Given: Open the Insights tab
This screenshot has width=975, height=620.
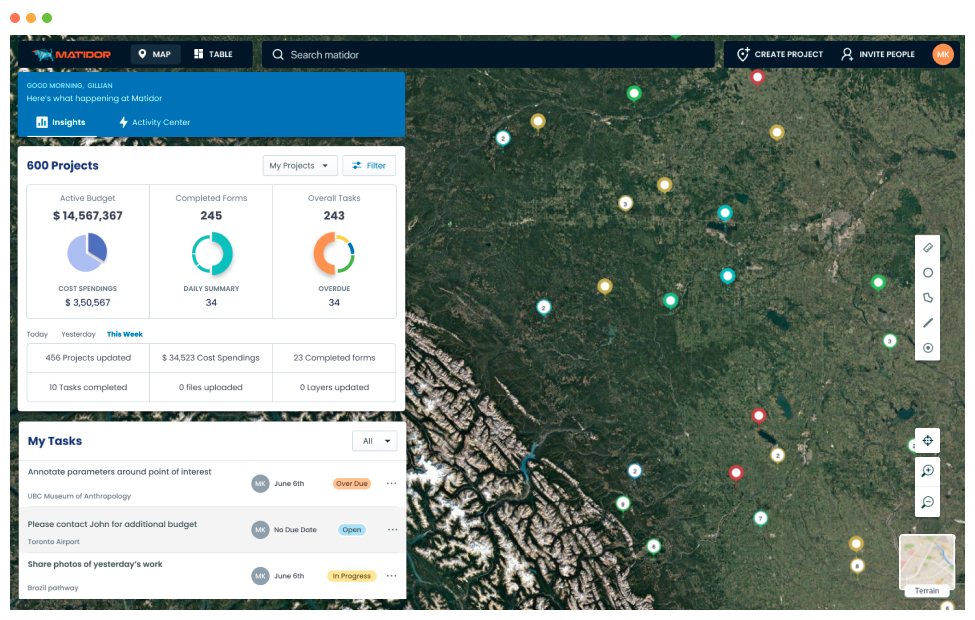Looking at the screenshot, I should [x=60, y=122].
